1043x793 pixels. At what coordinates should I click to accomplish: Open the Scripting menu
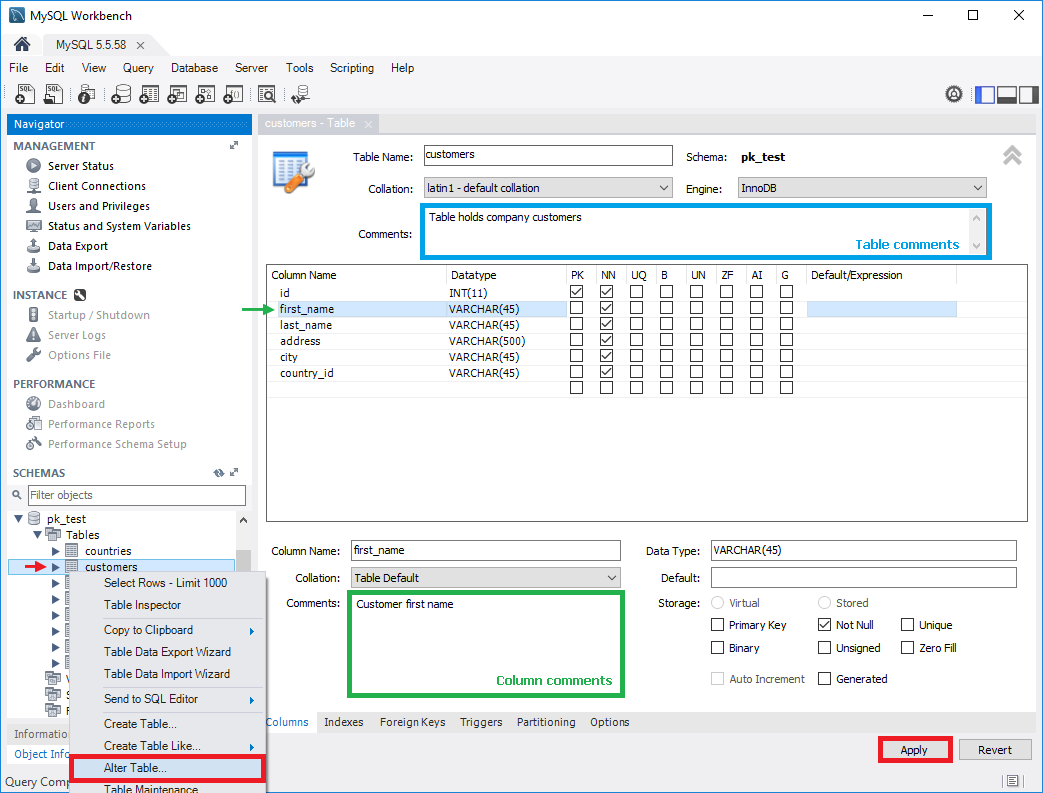[x=352, y=68]
